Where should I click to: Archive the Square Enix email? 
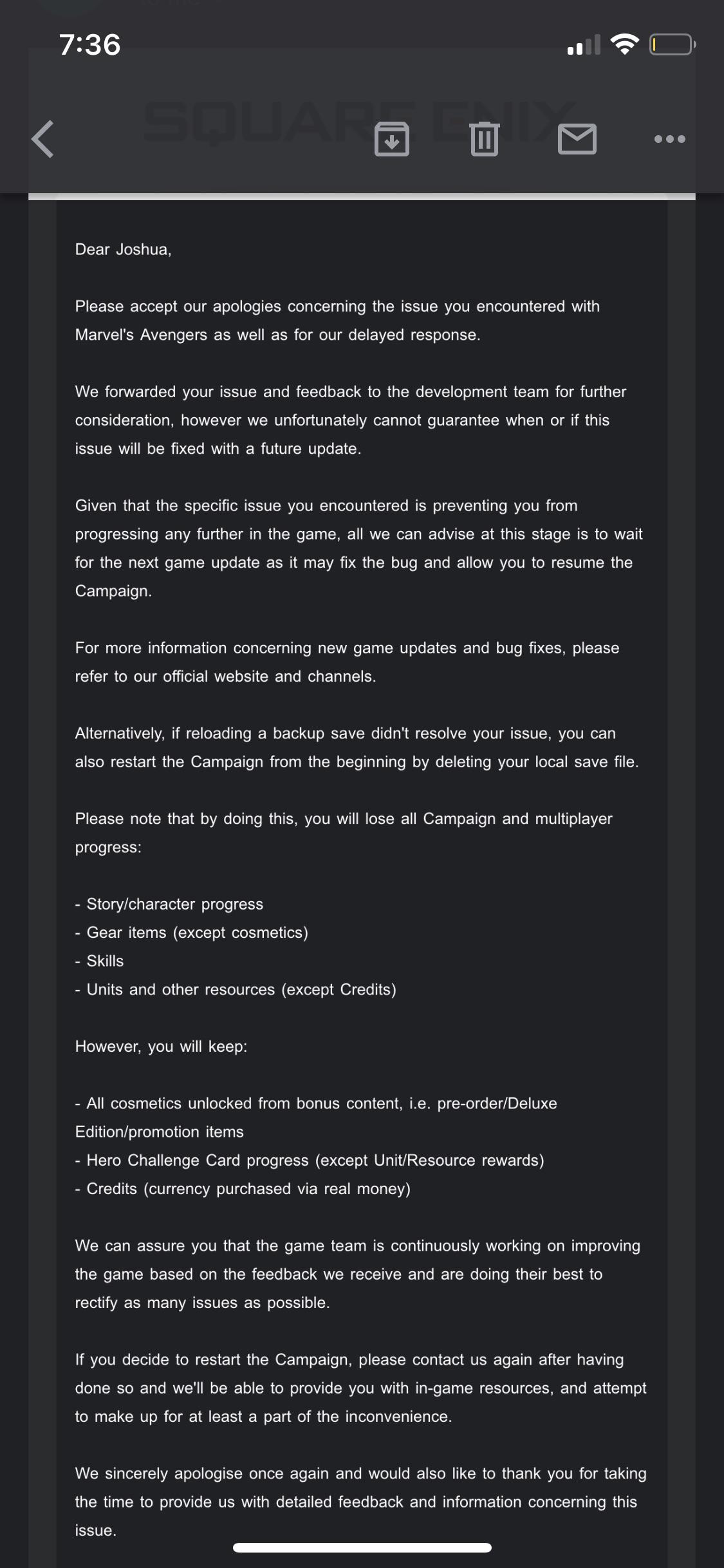[393, 139]
